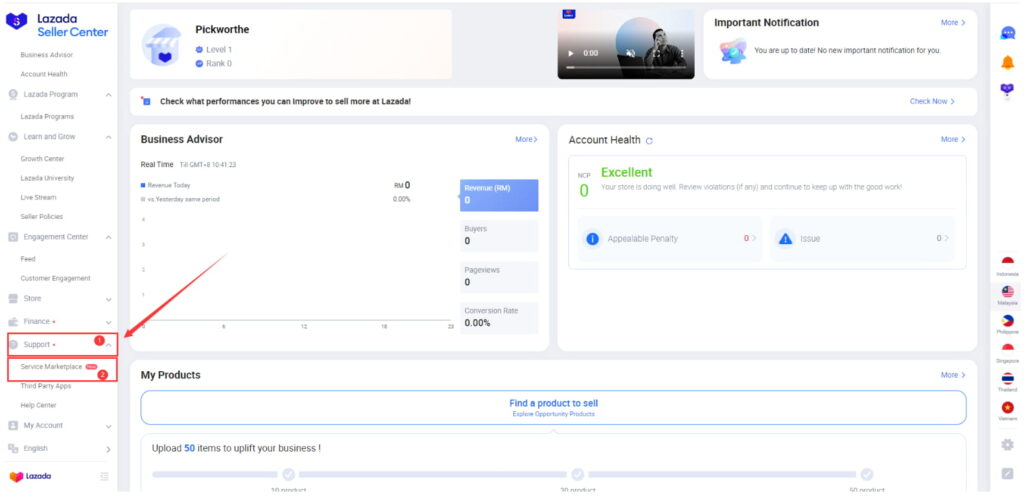1024x502 pixels.
Task: Open the English language submenu
Action: (x=108, y=449)
